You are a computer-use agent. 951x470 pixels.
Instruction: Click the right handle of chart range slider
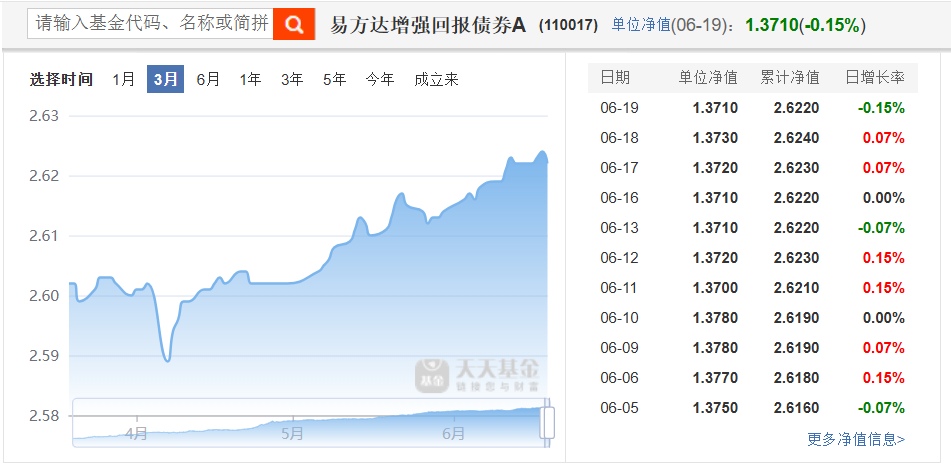click(547, 423)
